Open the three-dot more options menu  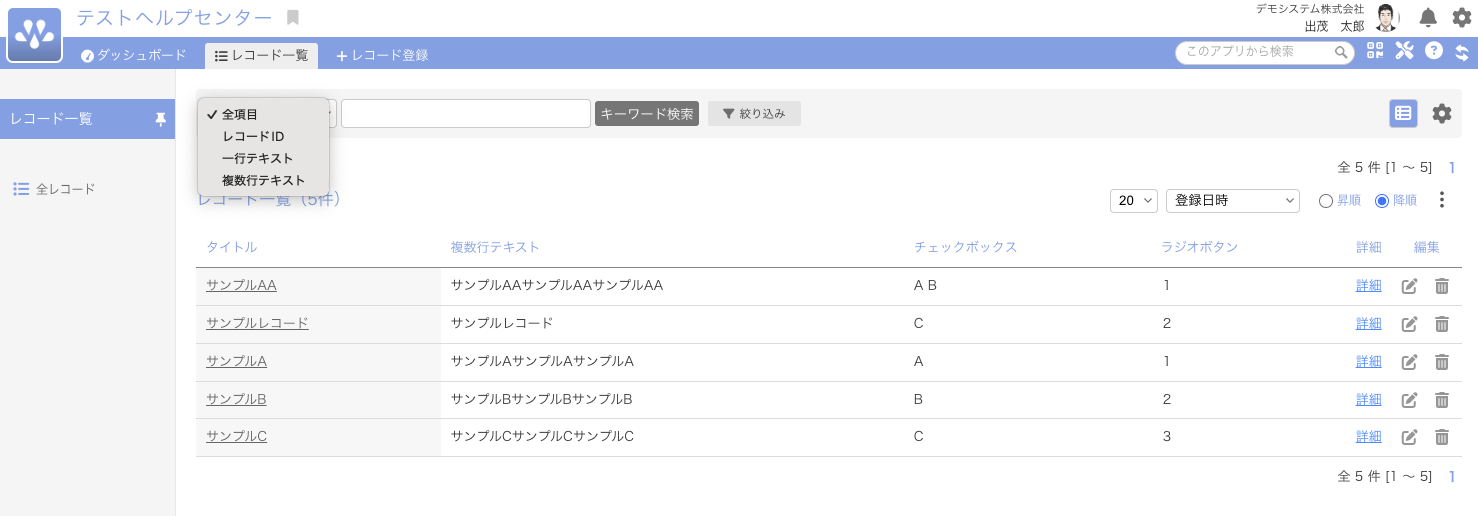(x=1441, y=200)
